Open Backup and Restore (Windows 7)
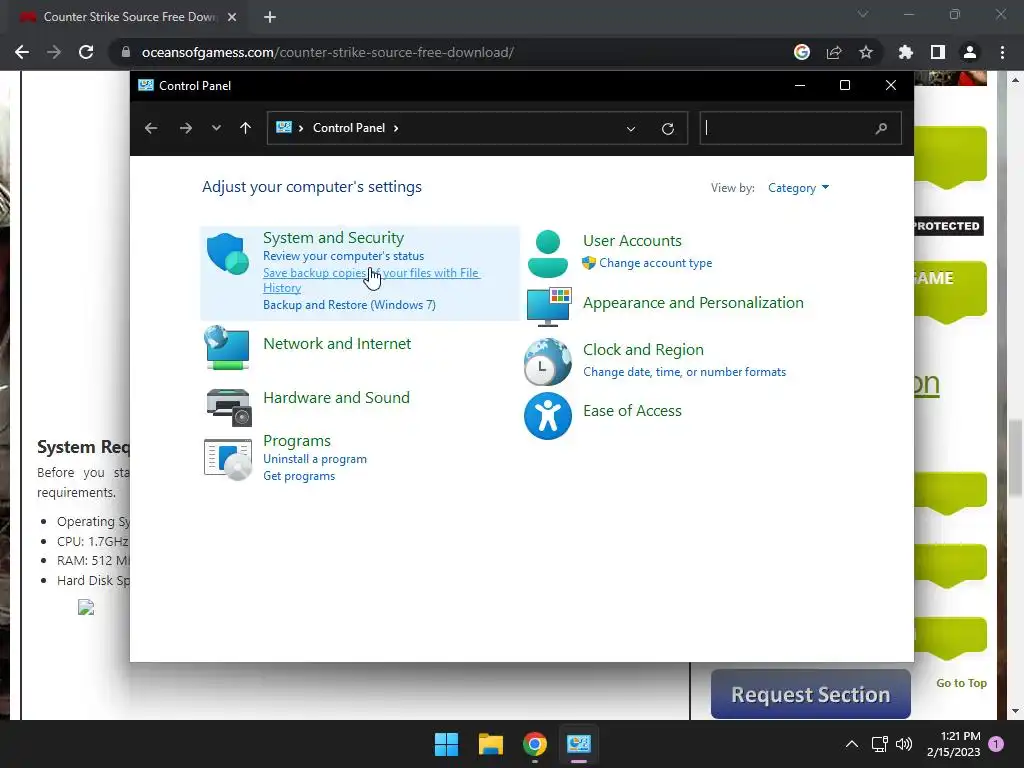This screenshot has height=768, width=1024. coord(349,305)
